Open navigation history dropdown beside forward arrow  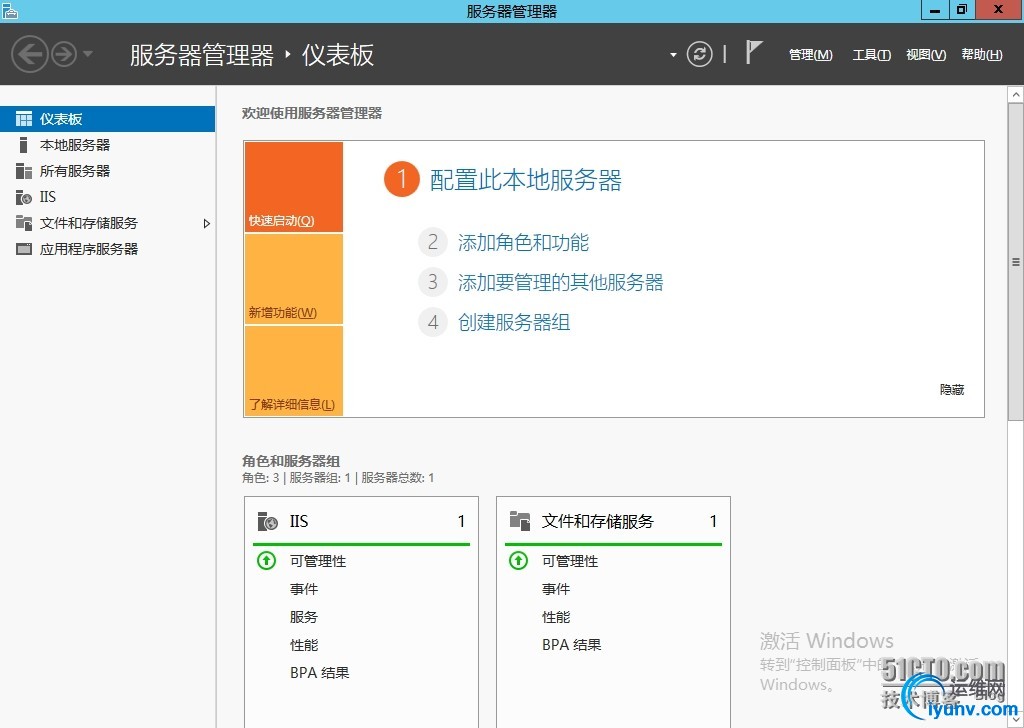(x=88, y=54)
